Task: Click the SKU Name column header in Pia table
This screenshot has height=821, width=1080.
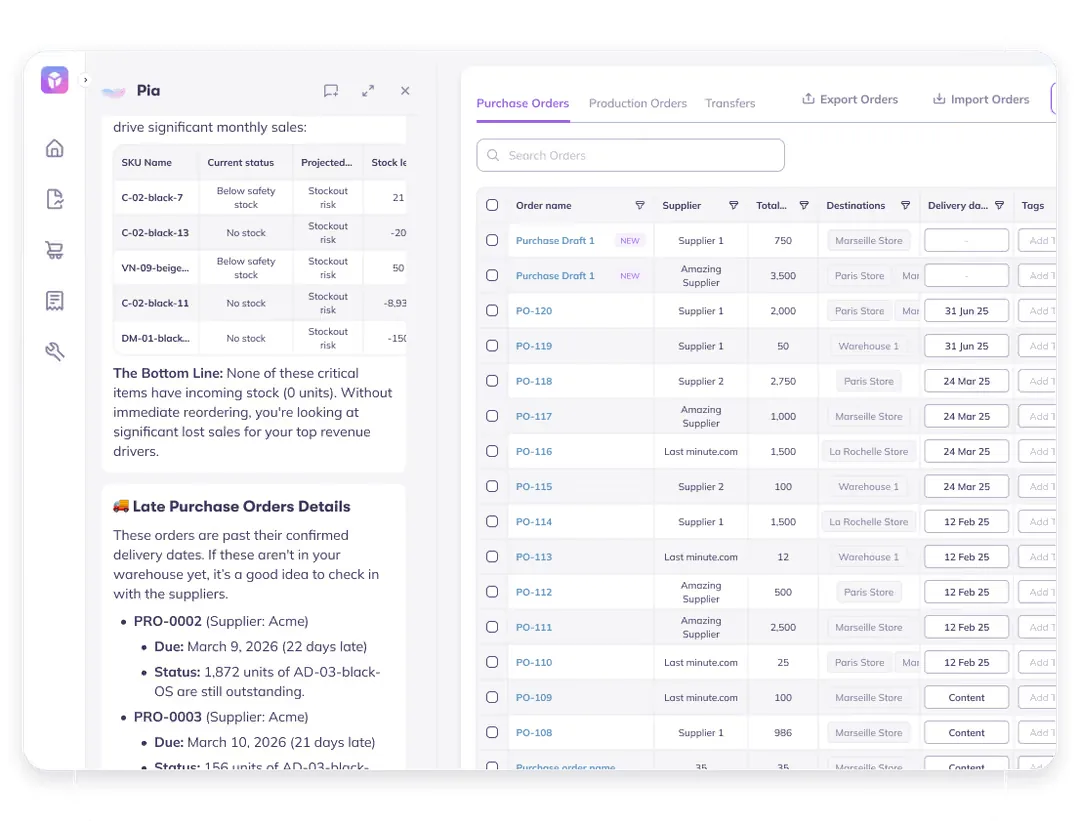Action: [x=147, y=163]
